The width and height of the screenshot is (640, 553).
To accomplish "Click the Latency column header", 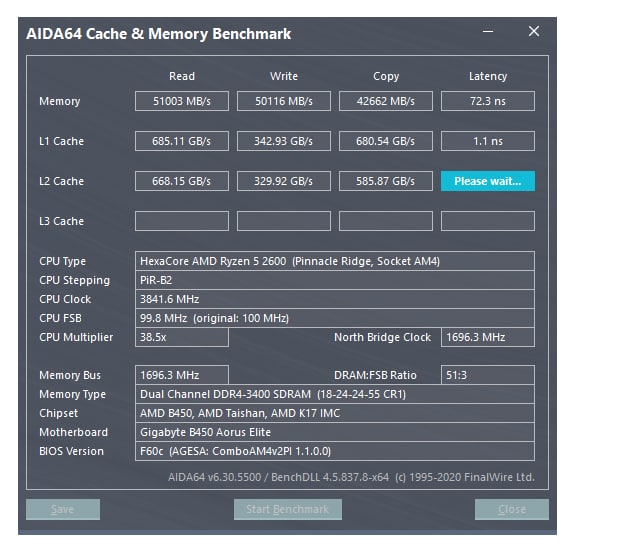I will pos(488,76).
